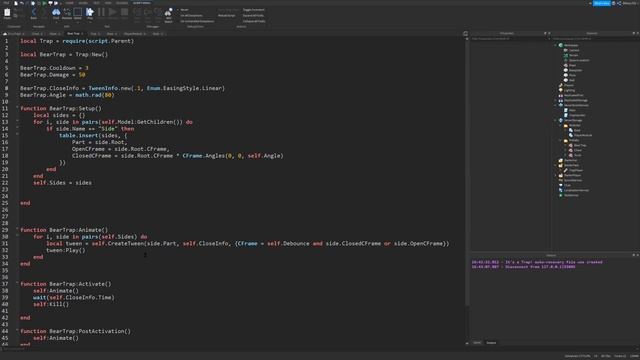Choose On Unhandled Exceptions option

(x=197, y=21)
